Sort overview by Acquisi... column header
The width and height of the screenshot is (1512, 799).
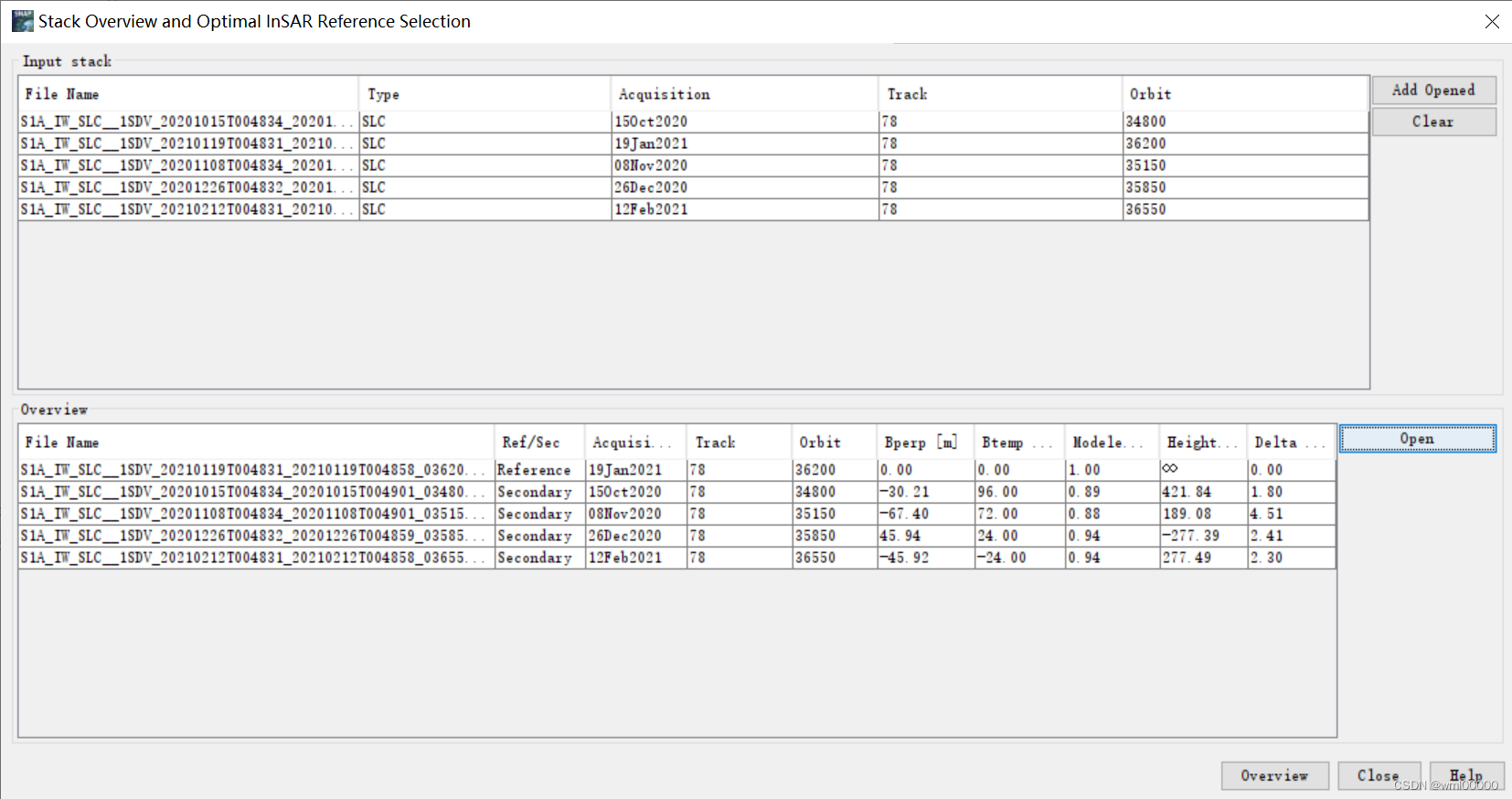point(635,442)
